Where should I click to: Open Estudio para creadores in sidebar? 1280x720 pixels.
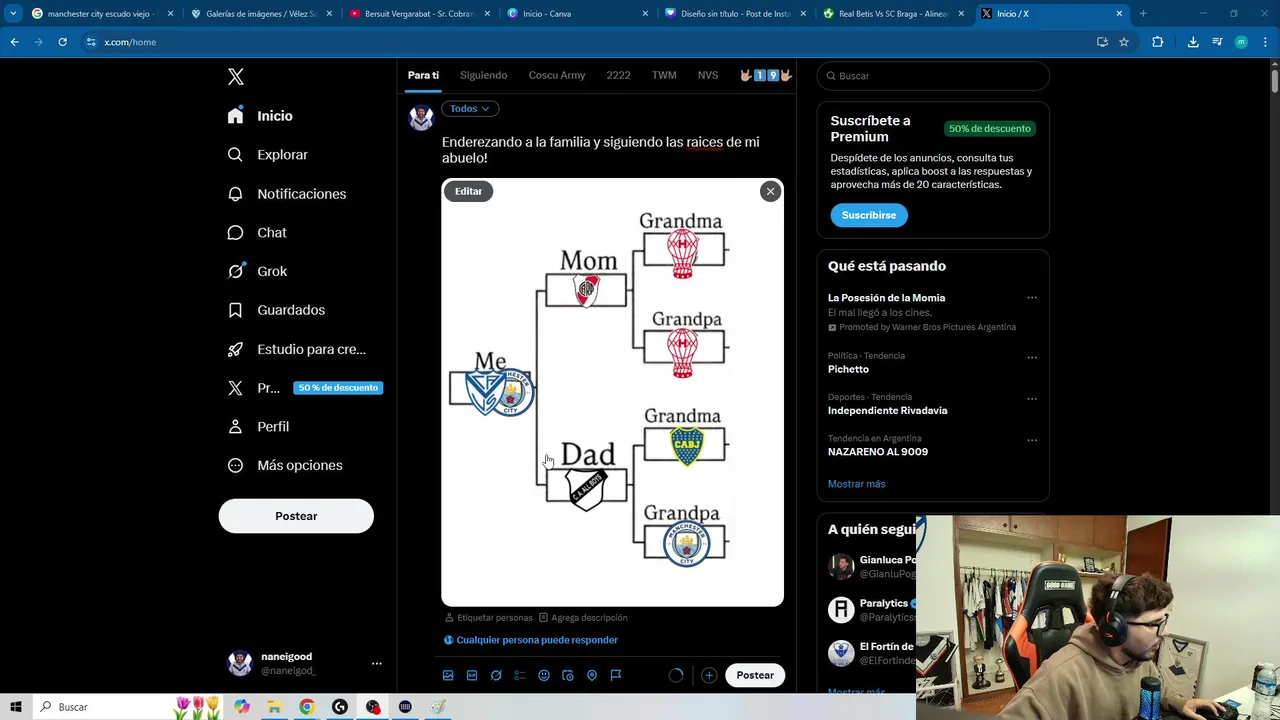click(297, 349)
